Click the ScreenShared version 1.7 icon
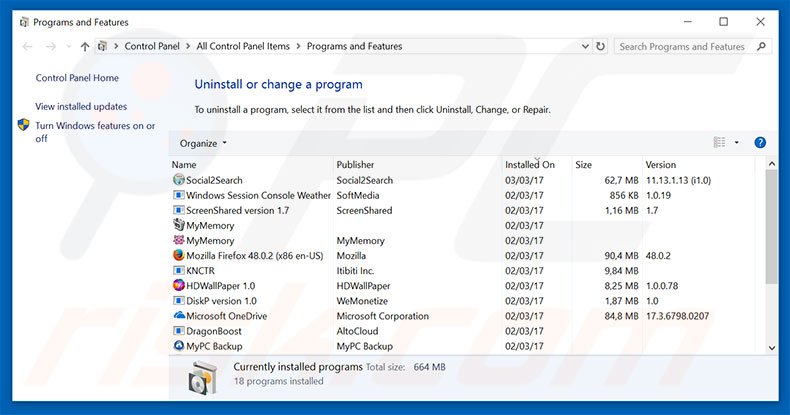The image size is (790, 415). (179, 210)
